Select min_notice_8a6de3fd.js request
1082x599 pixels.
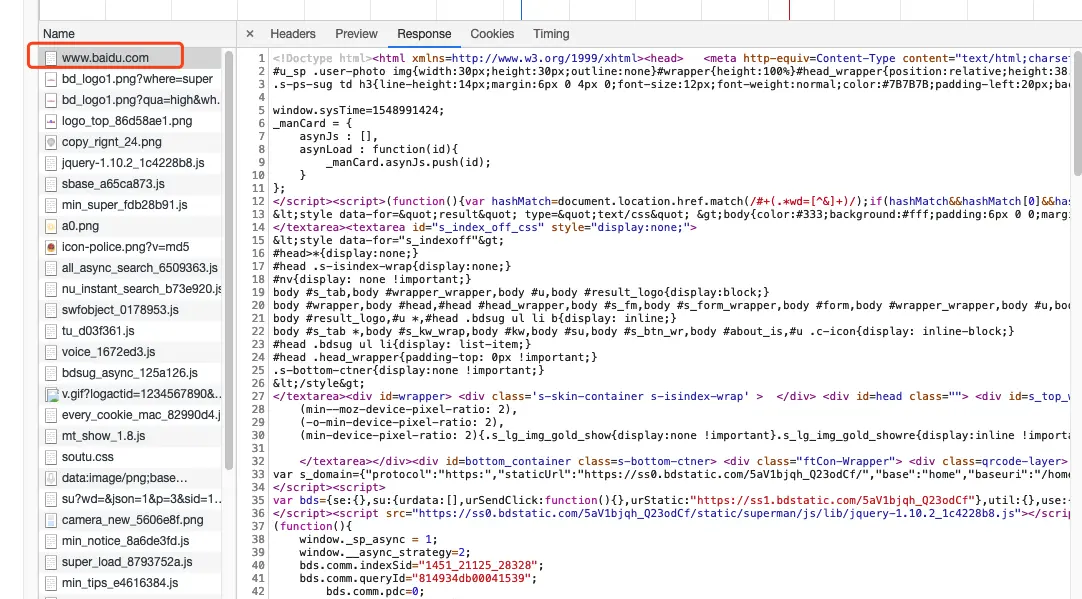[x=130, y=541]
